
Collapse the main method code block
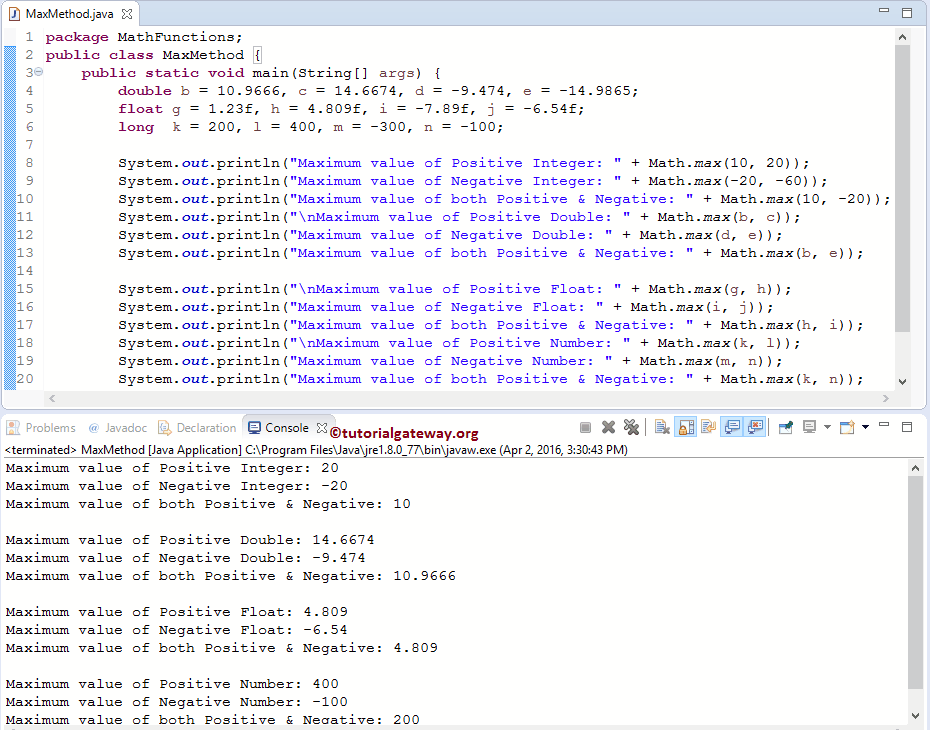tap(38, 72)
